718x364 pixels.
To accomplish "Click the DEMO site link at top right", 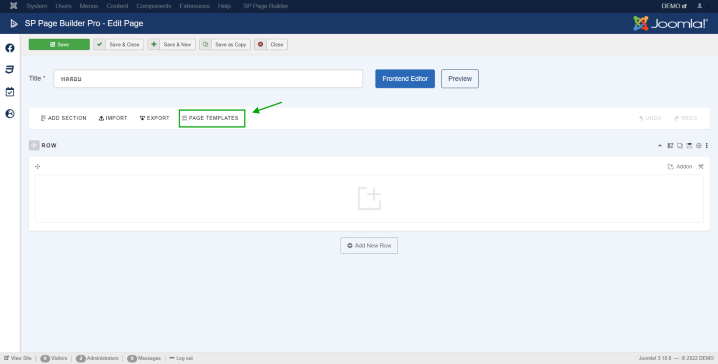I will tap(674, 6).
